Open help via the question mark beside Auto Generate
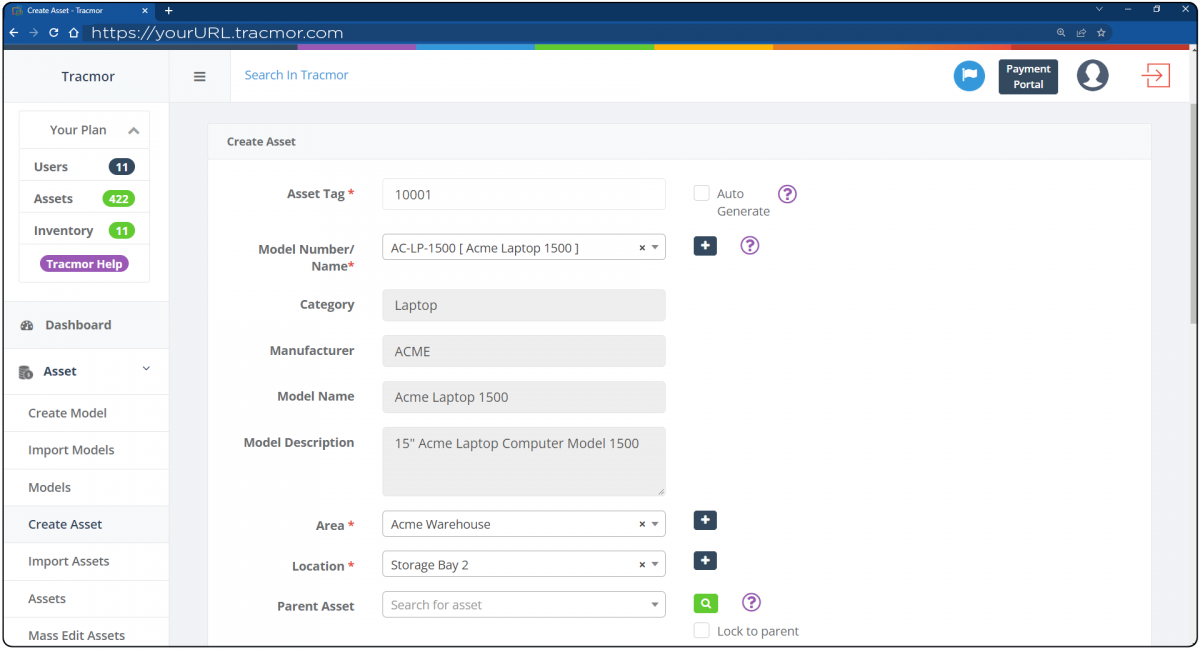Viewport: 1200px width, 650px height. tap(787, 194)
